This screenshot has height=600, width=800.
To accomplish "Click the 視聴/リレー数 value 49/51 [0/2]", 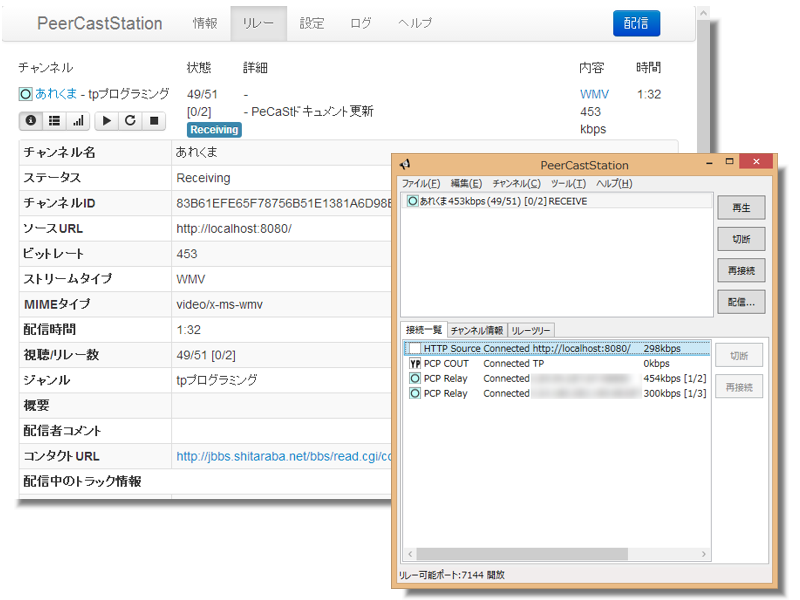I will click(206, 355).
